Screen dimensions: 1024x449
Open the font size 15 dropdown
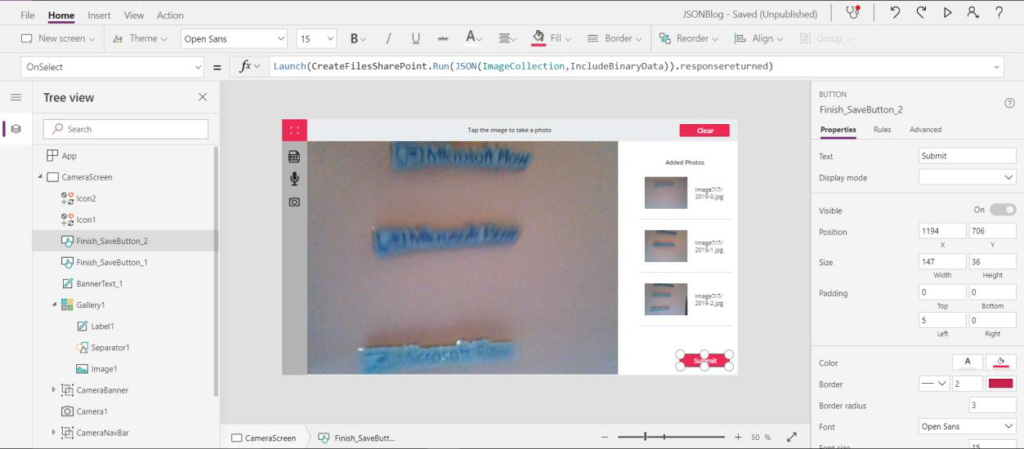pos(317,39)
